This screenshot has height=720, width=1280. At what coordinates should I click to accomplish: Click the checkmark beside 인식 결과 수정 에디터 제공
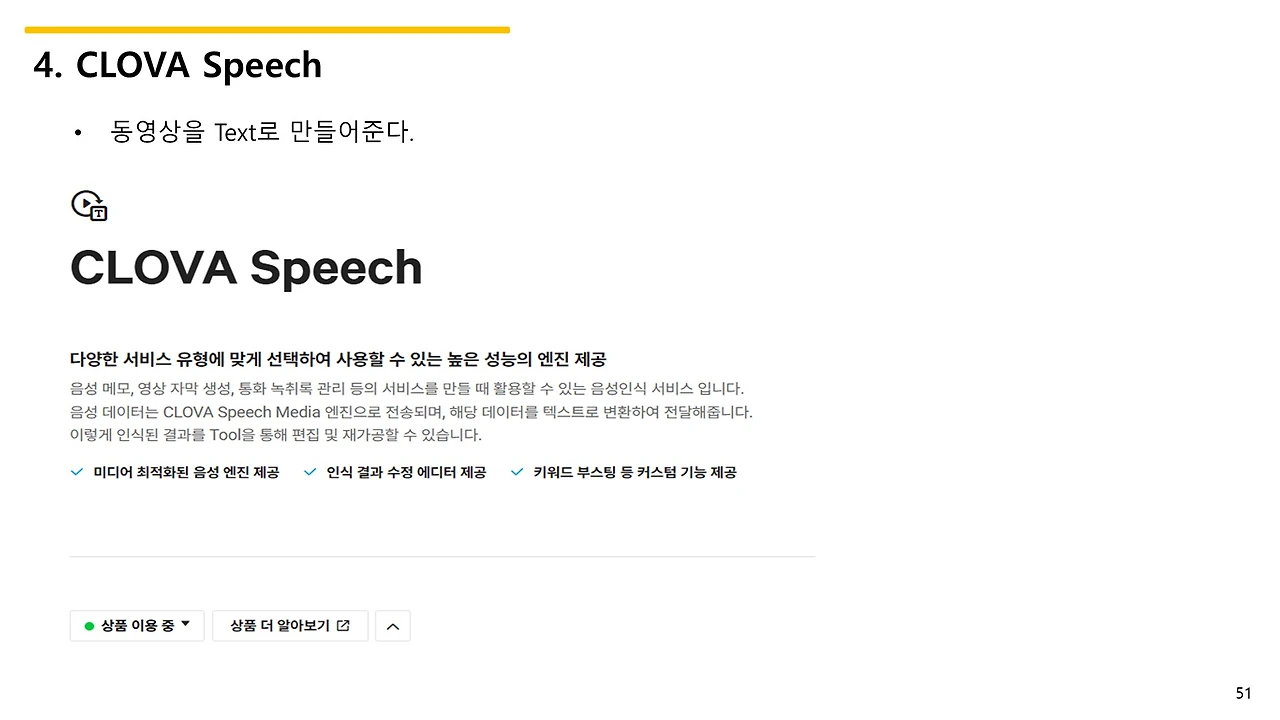pos(310,471)
